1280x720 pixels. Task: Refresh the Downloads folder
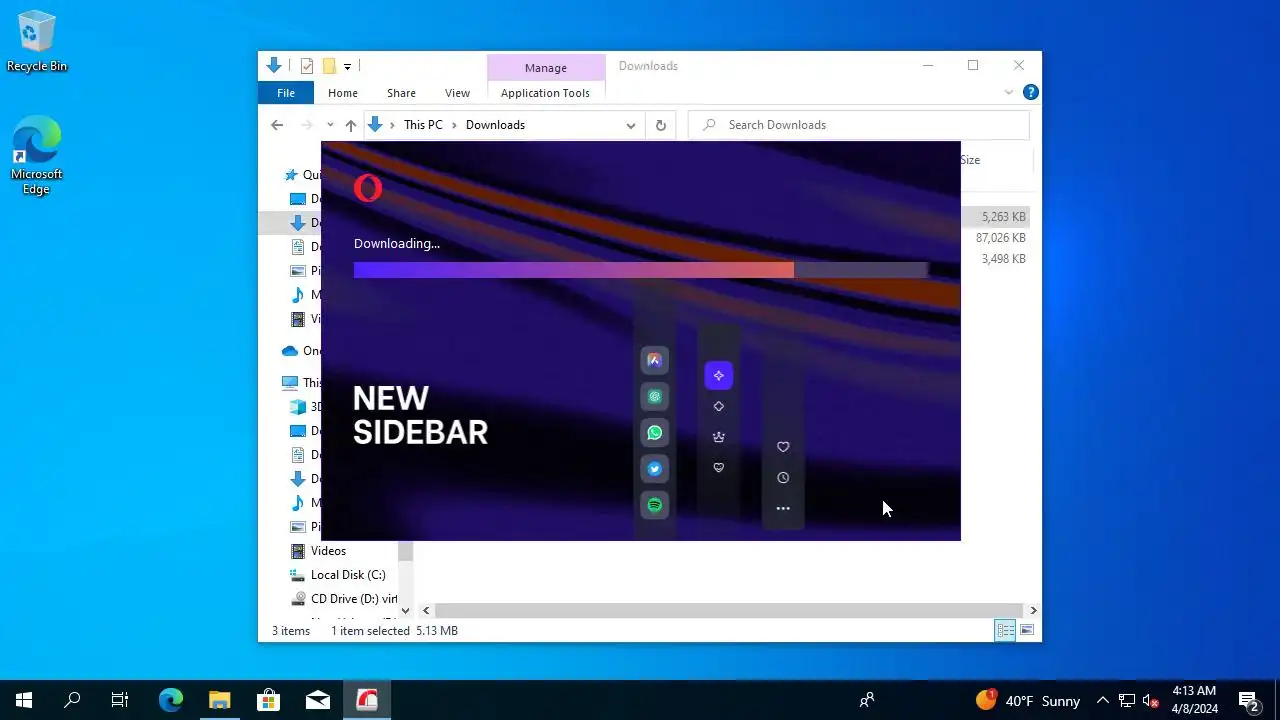[660, 125]
